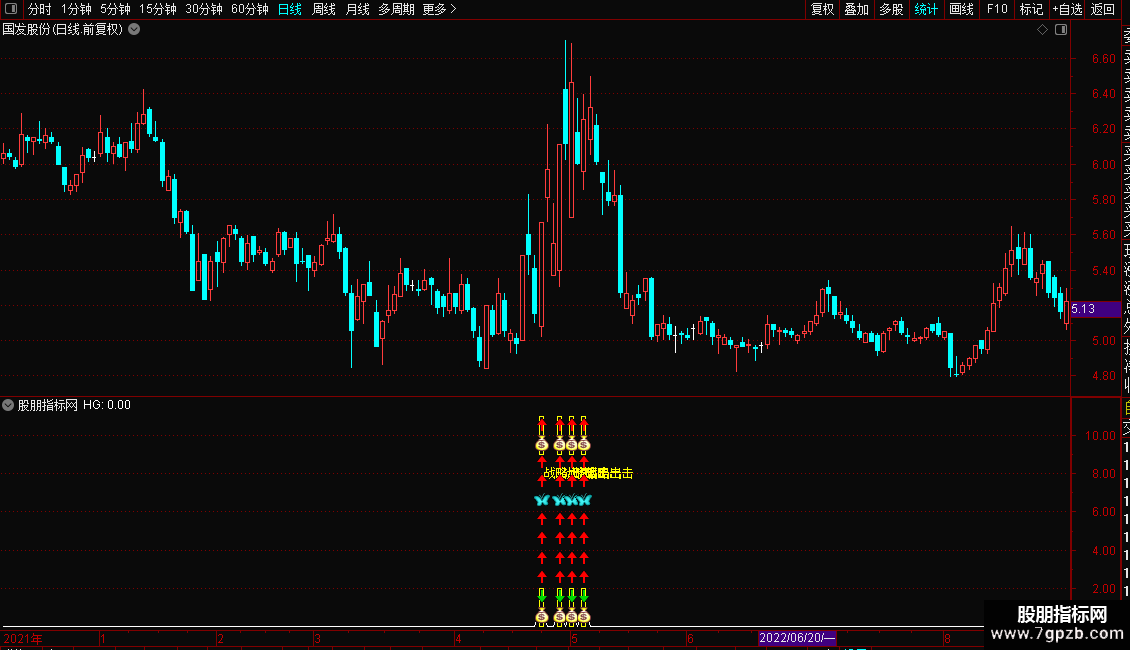
Task: Click the diamond icon above the price chart
Action: click(x=1042, y=29)
